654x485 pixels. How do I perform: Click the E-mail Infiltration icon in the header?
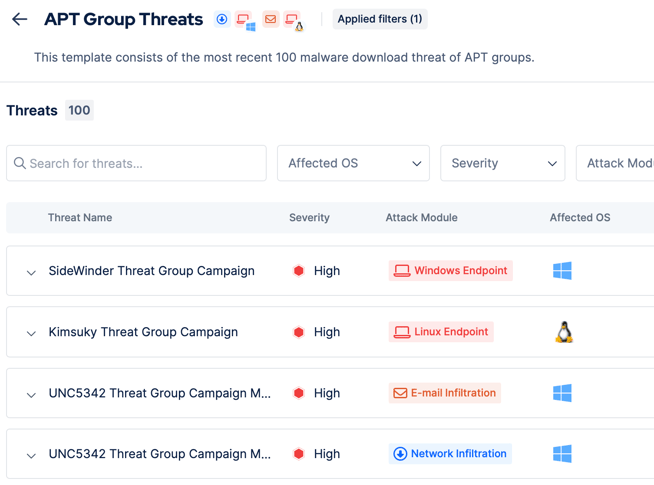[270, 19]
